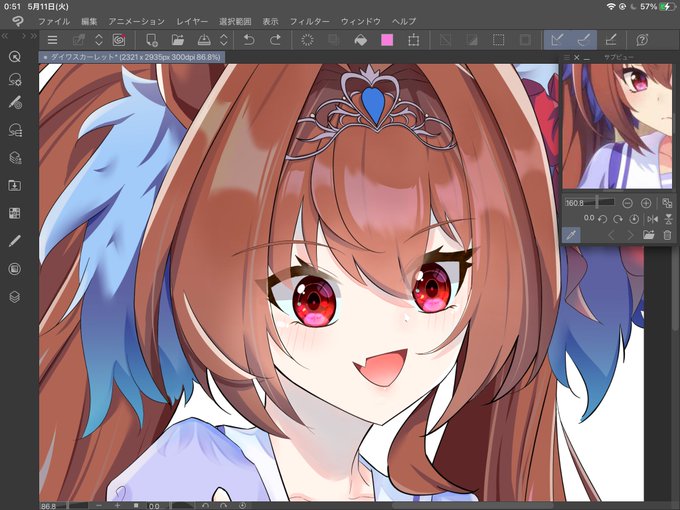Click the Scale/Rotate transform icon
Screen dimensions: 680x510
click(414, 40)
